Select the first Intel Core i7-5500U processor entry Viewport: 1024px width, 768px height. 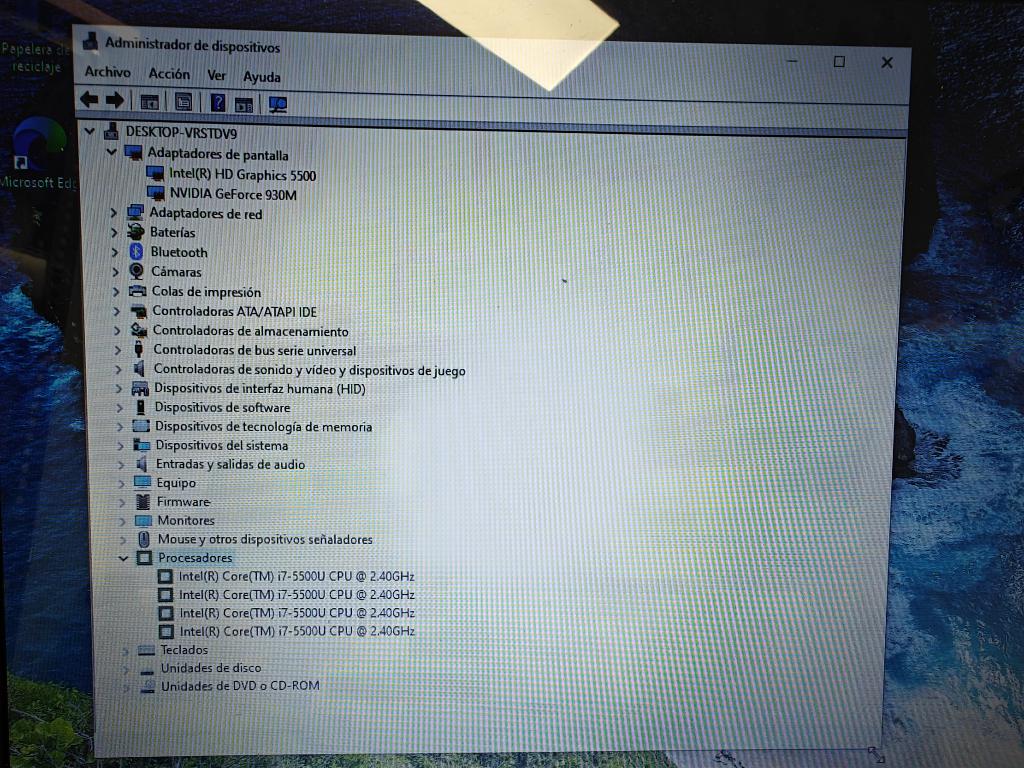point(295,576)
